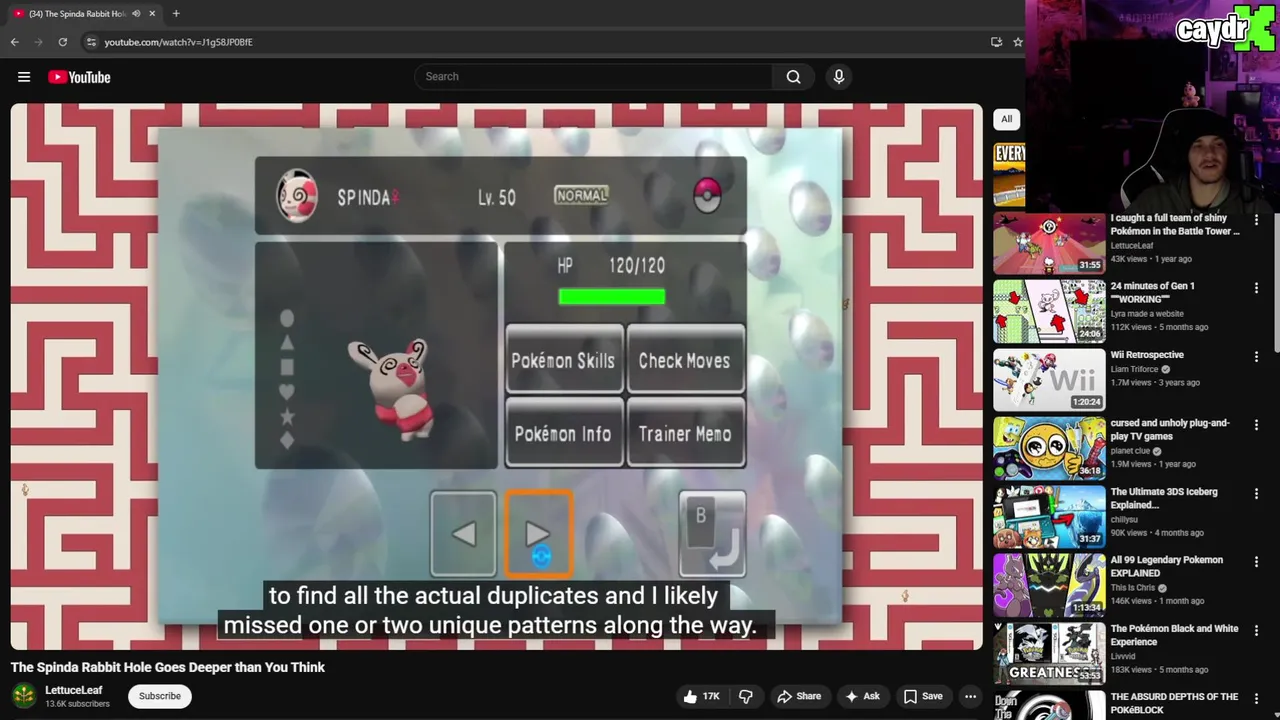Open options menu for Black and White video
The height and width of the screenshot is (720, 1280).
(1257, 630)
